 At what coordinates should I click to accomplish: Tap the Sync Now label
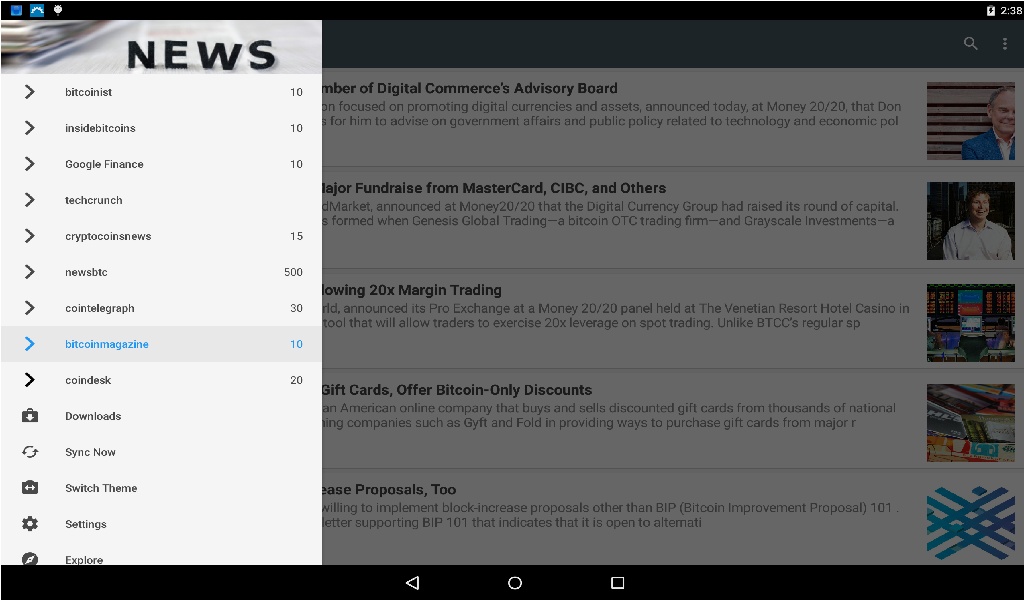pos(90,452)
